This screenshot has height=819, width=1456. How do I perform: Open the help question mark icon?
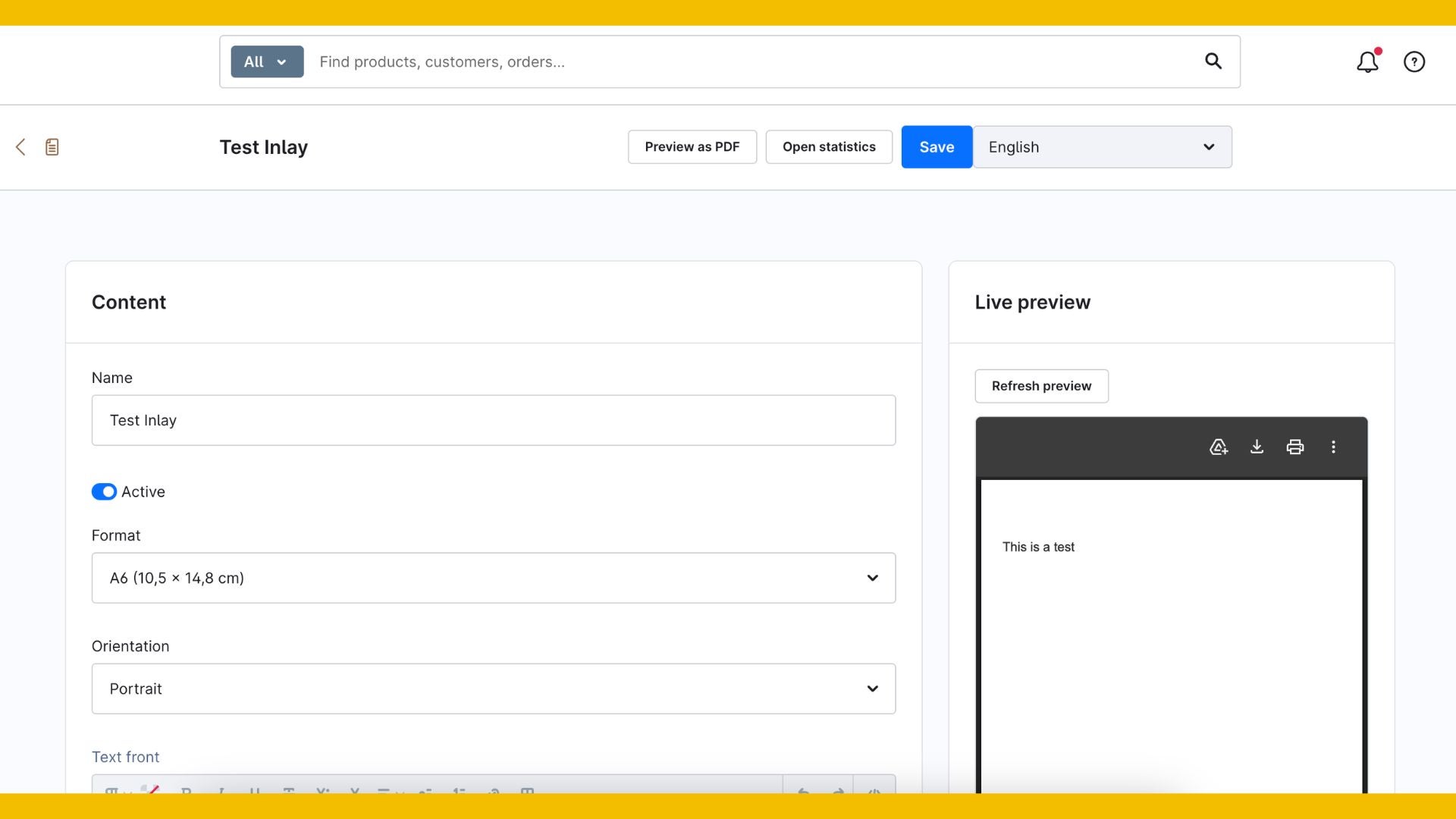(1414, 62)
